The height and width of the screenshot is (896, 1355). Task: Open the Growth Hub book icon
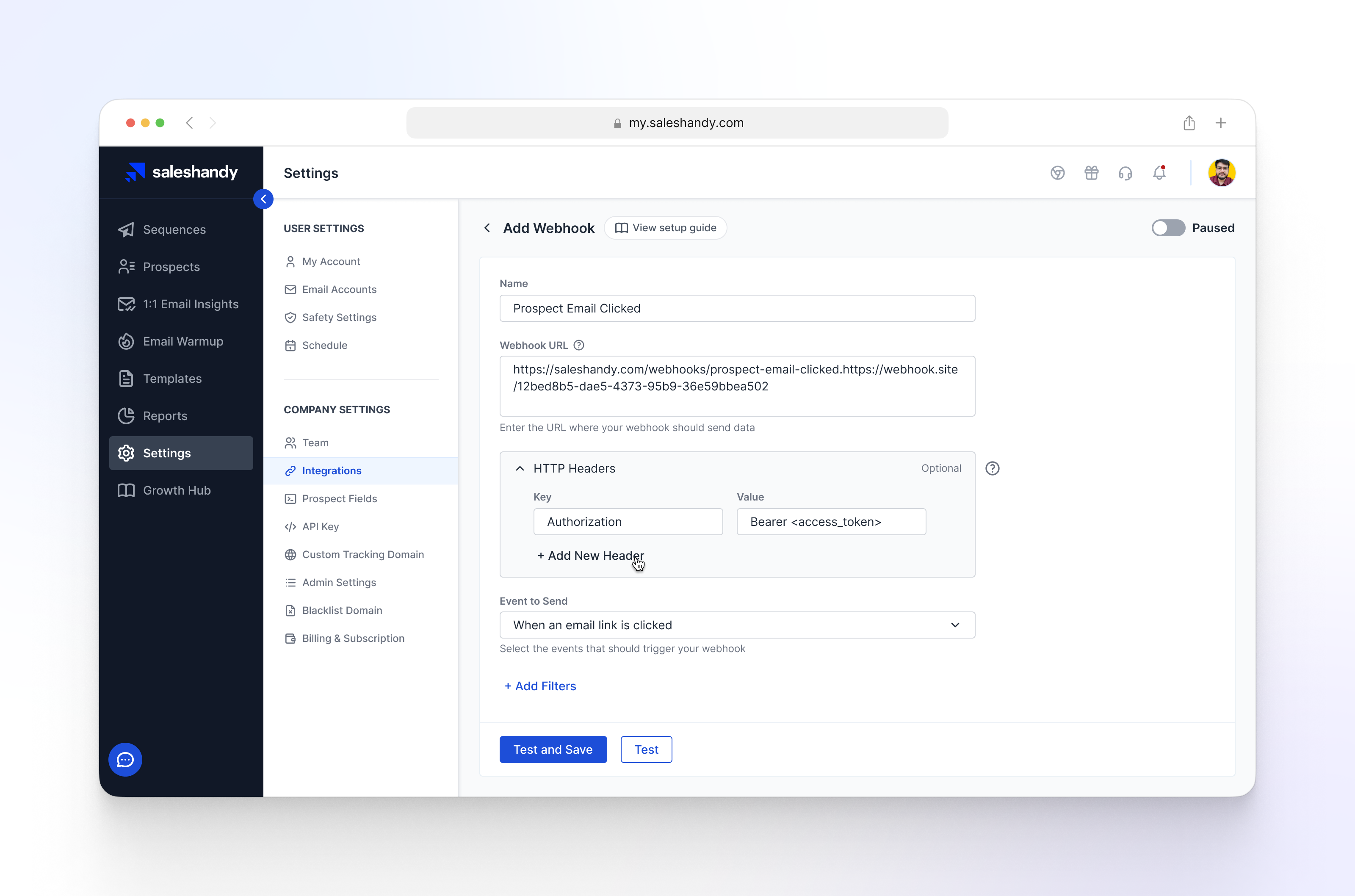[x=126, y=490]
